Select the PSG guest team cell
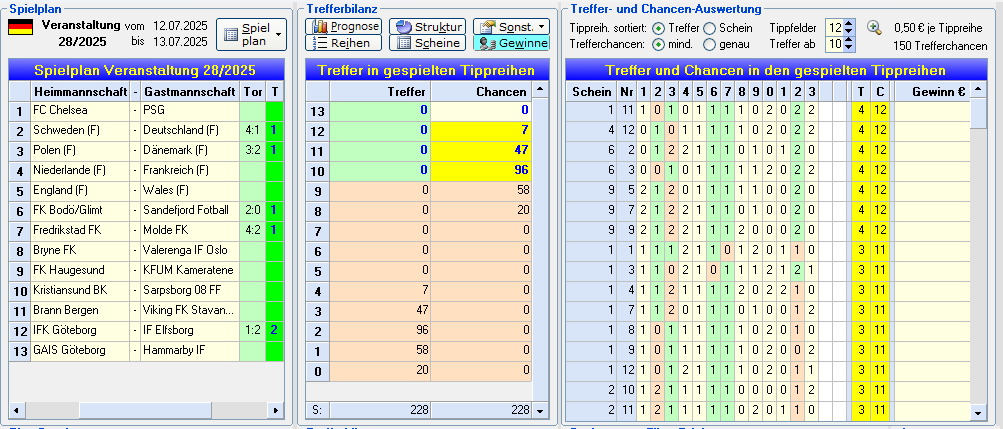1003x429 pixels. pos(190,111)
